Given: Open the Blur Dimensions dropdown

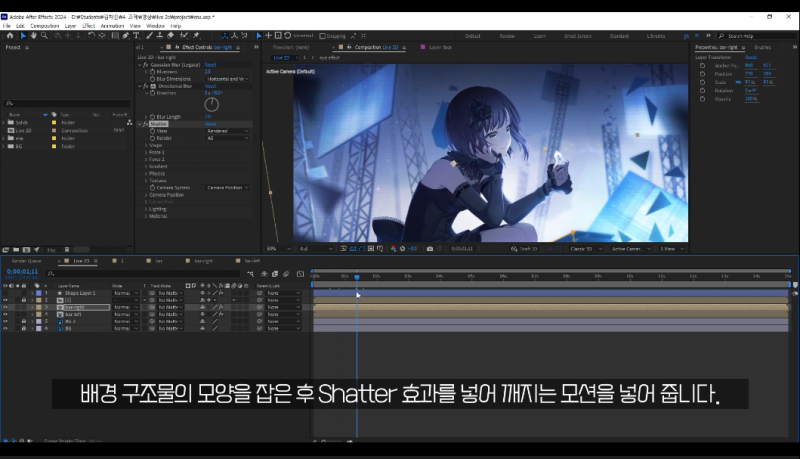Looking at the screenshot, I should point(228,79).
